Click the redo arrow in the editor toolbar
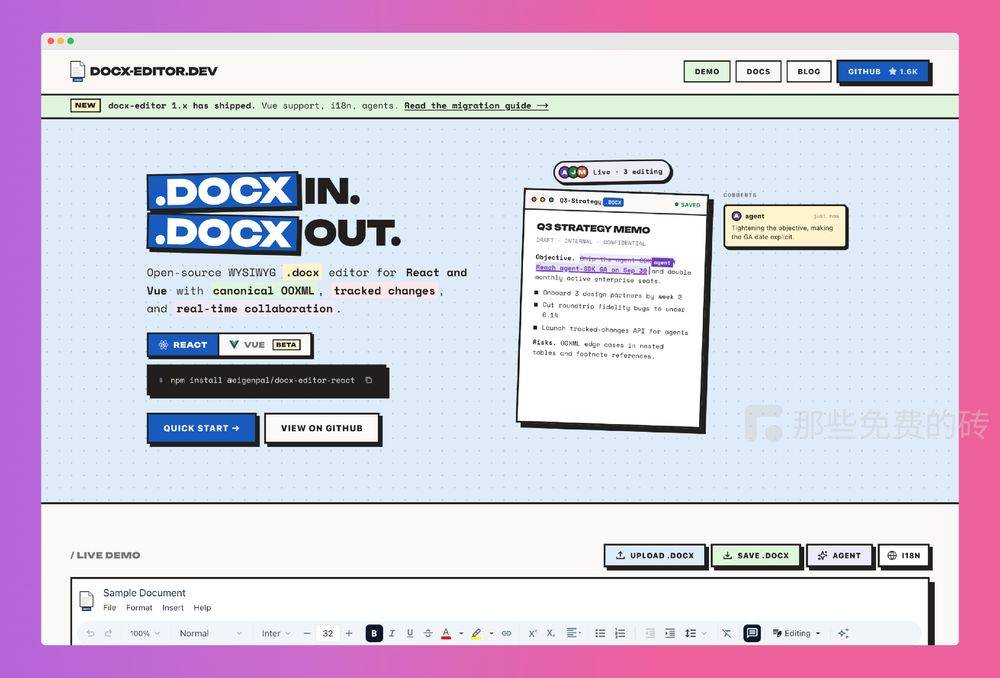The width and height of the screenshot is (1000, 678). tap(108, 633)
